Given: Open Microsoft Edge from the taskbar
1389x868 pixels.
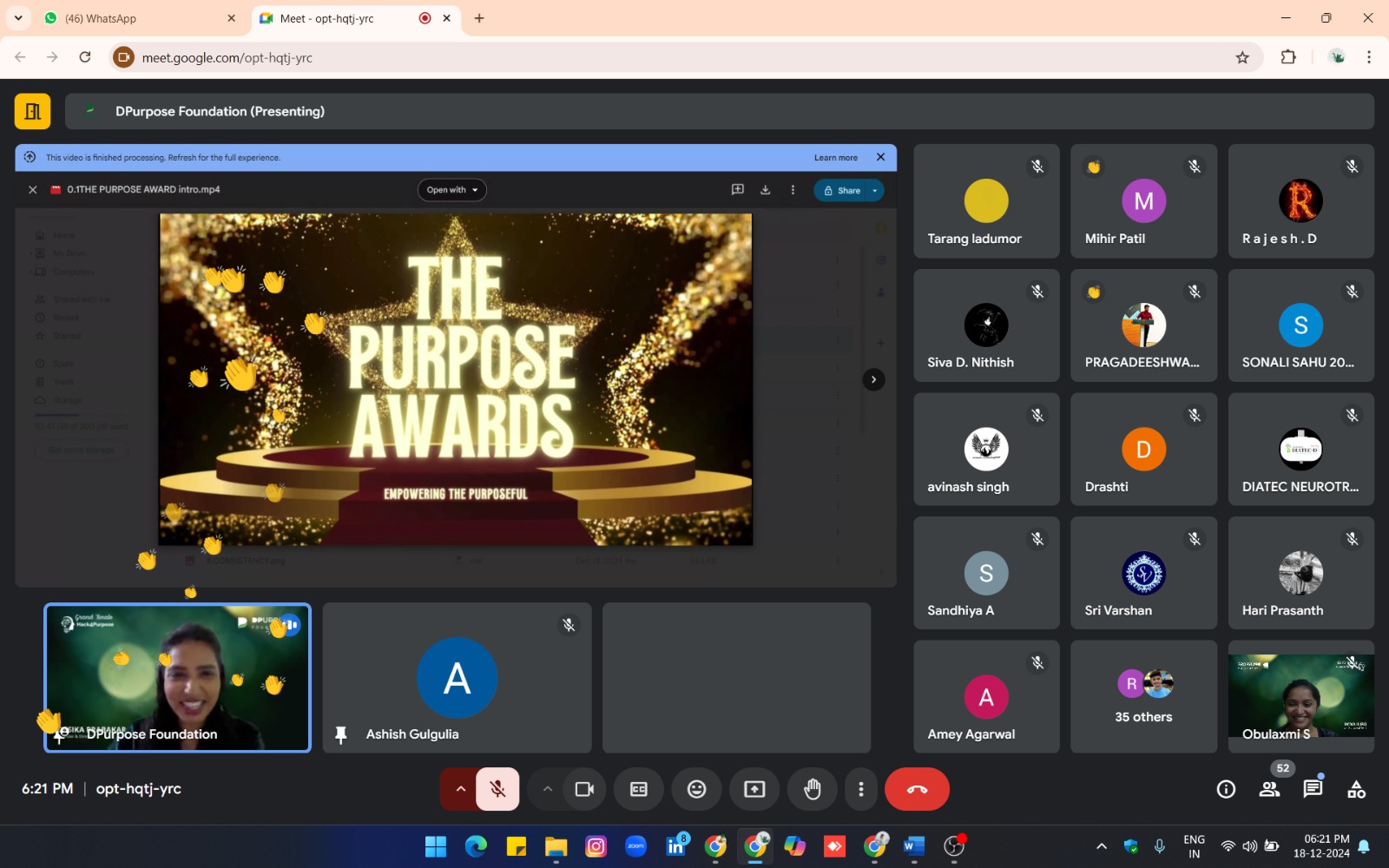Looking at the screenshot, I should point(476,846).
